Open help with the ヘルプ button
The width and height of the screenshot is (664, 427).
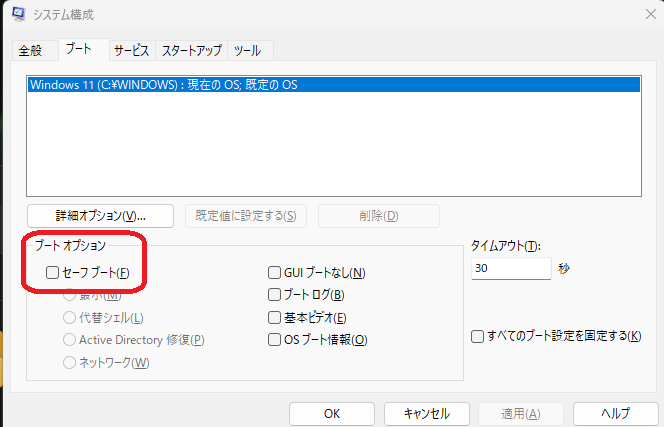pyautogui.click(x=616, y=414)
